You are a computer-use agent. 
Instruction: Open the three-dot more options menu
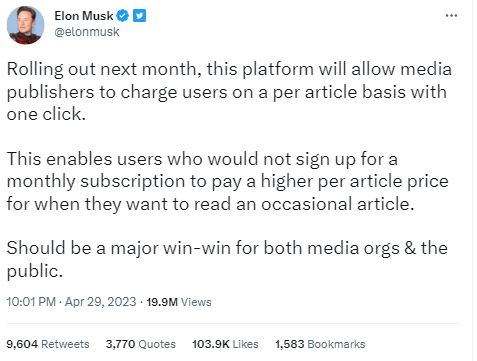451,15
